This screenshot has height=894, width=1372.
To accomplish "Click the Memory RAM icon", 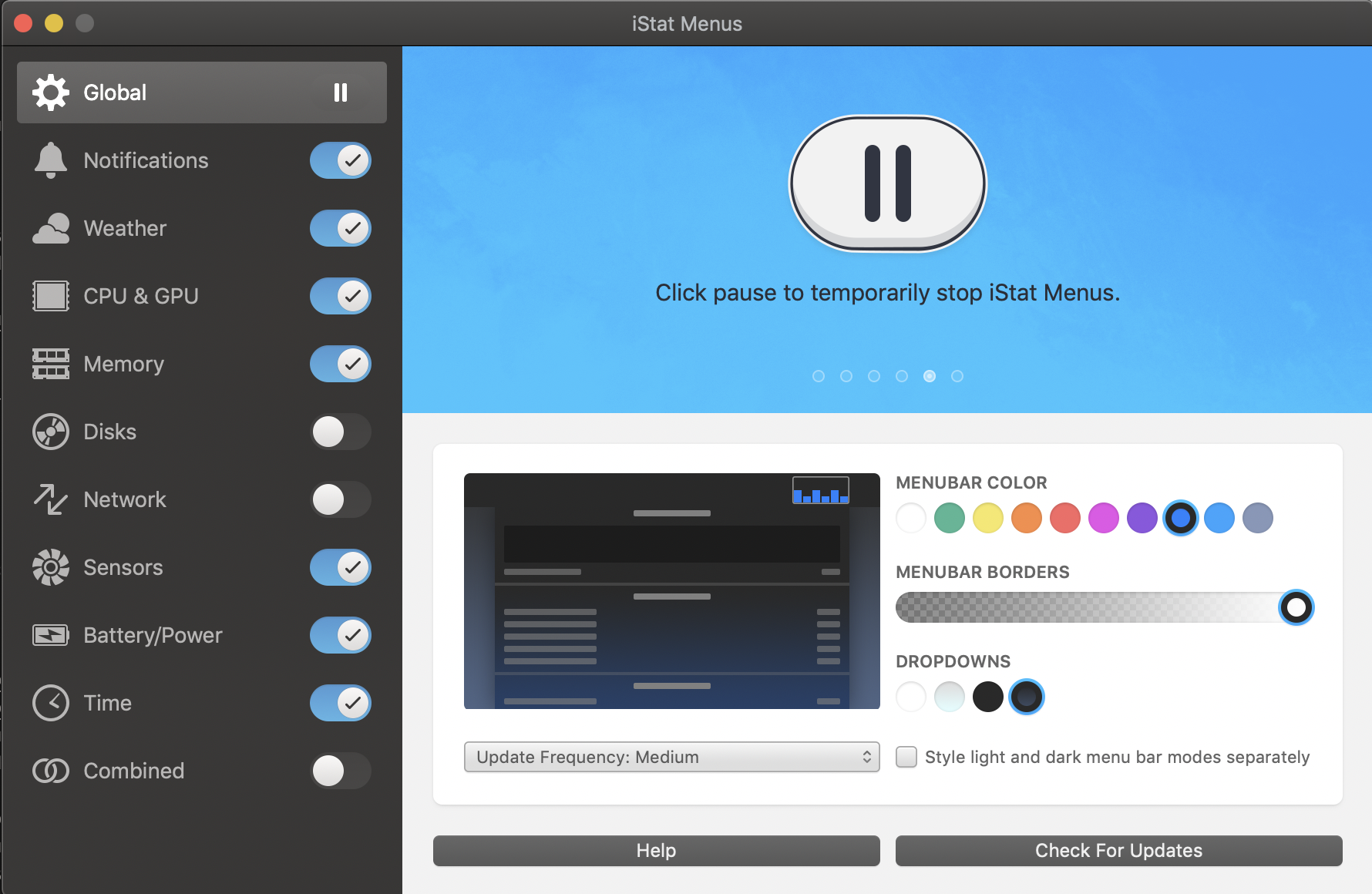I will tap(51, 364).
